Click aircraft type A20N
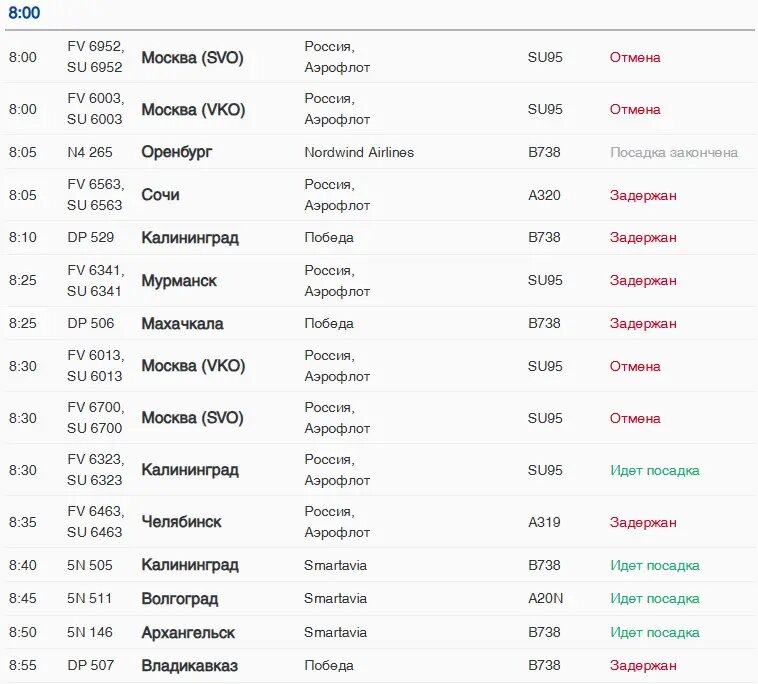This screenshot has height=684, width=758. 545,599
